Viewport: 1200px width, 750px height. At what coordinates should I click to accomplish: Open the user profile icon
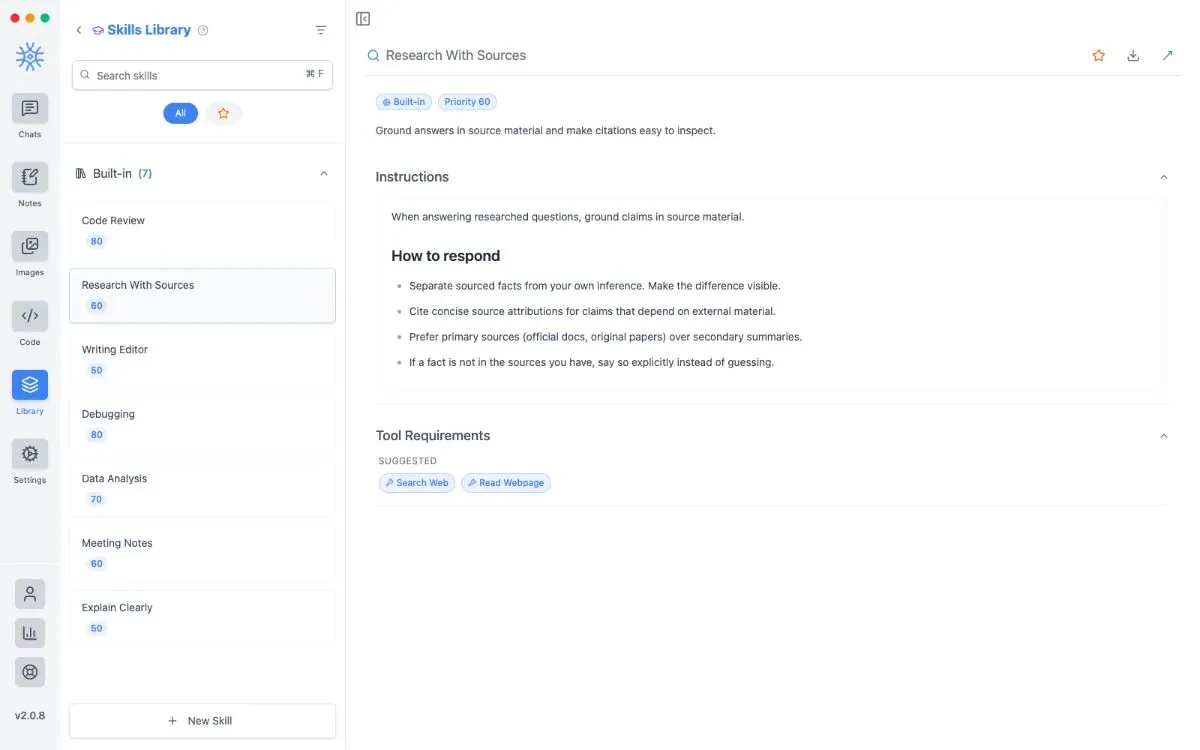pyautogui.click(x=30, y=594)
